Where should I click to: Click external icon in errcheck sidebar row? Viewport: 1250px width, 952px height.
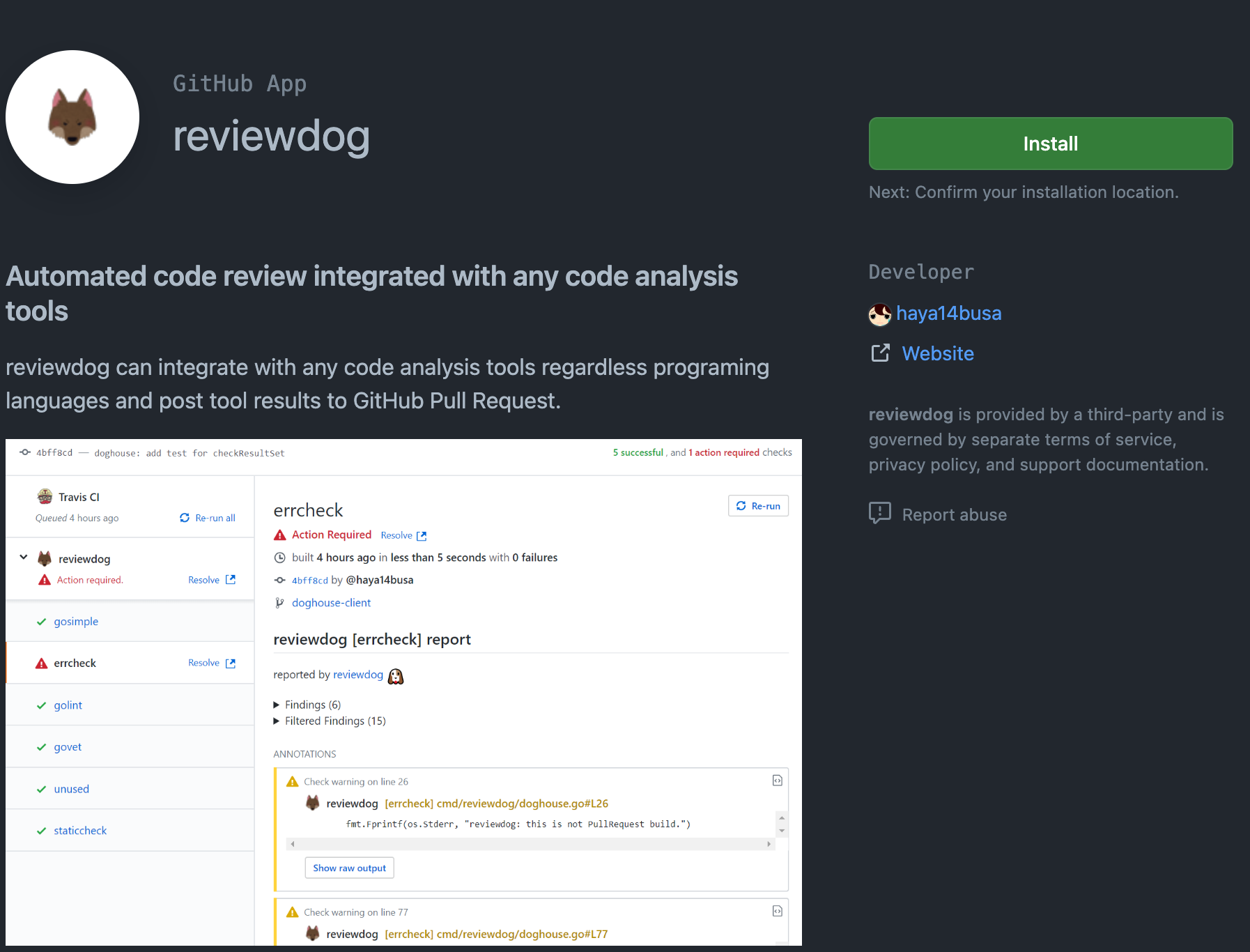click(x=231, y=663)
